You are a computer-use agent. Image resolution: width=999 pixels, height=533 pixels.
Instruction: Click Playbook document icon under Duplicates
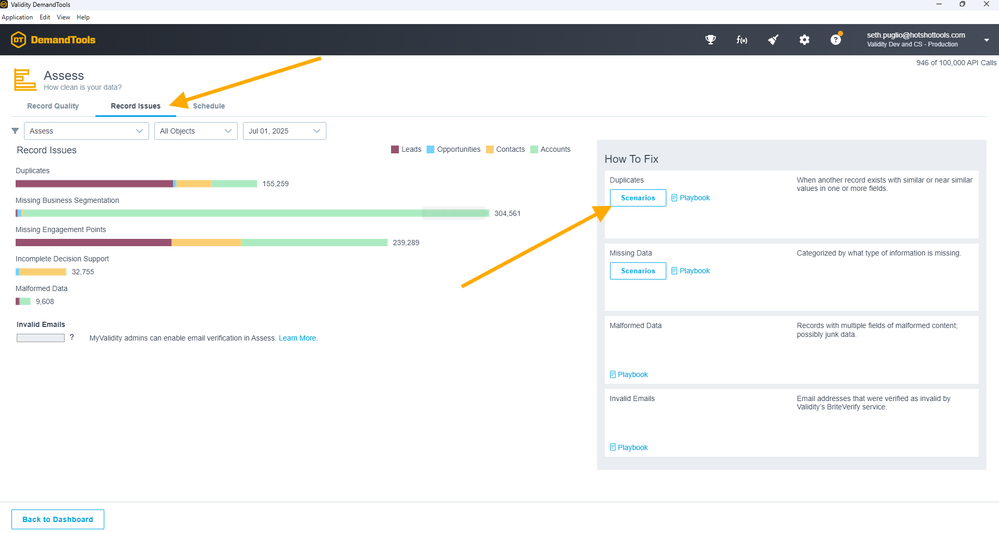pos(674,198)
